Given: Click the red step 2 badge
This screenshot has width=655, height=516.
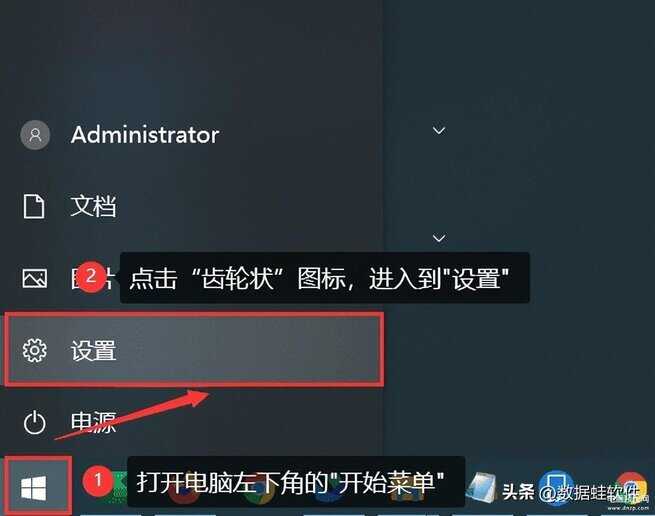Looking at the screenshot, I should coord(92,277).
